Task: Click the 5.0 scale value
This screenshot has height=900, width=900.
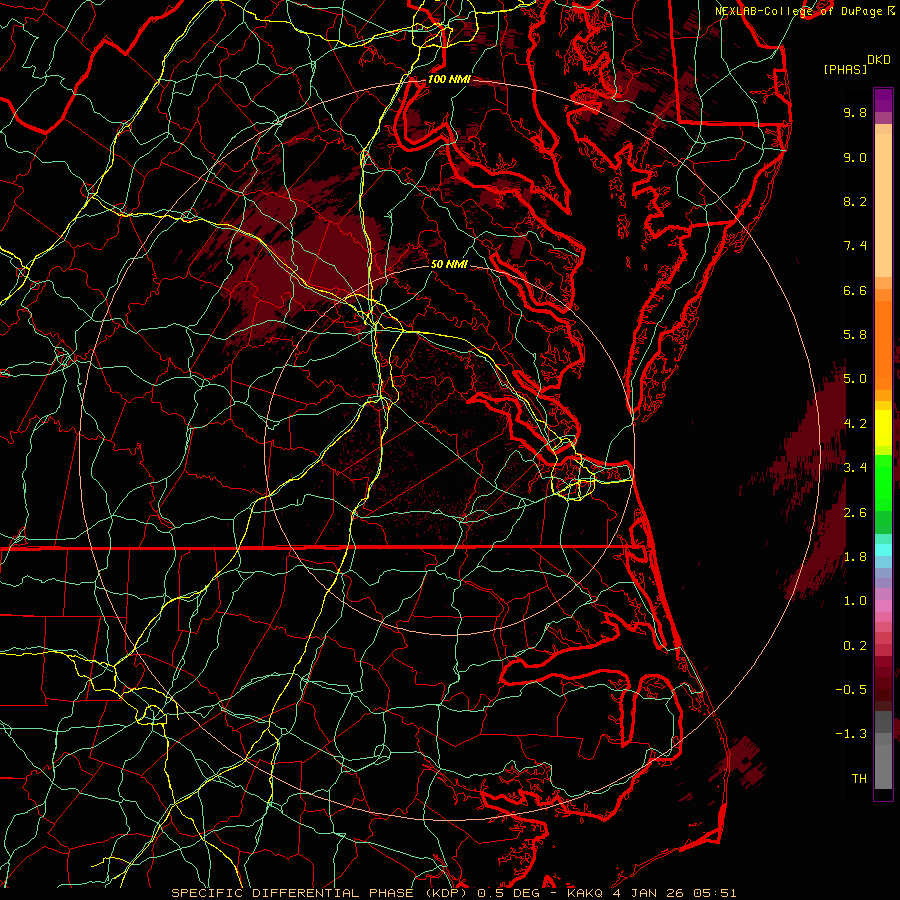Action: tap(855, 379)
